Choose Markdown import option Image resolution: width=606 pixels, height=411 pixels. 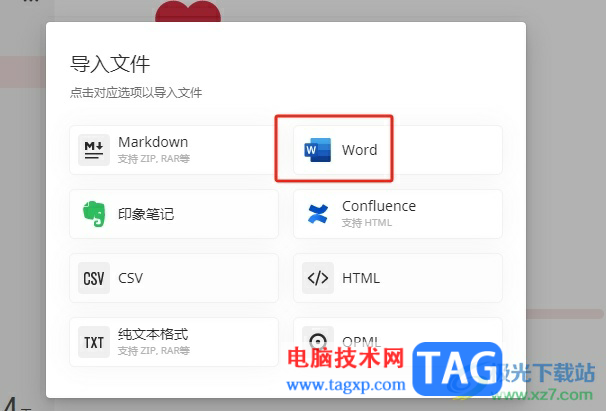click(x=174, y=150)
